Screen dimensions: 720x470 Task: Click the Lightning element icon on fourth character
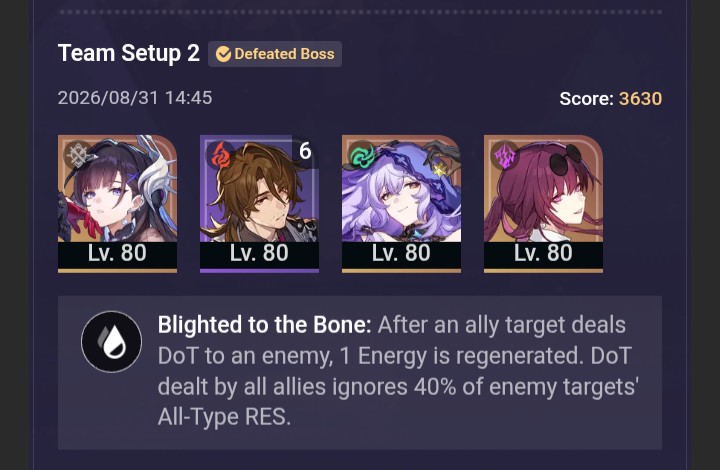[x=504, y=155]
